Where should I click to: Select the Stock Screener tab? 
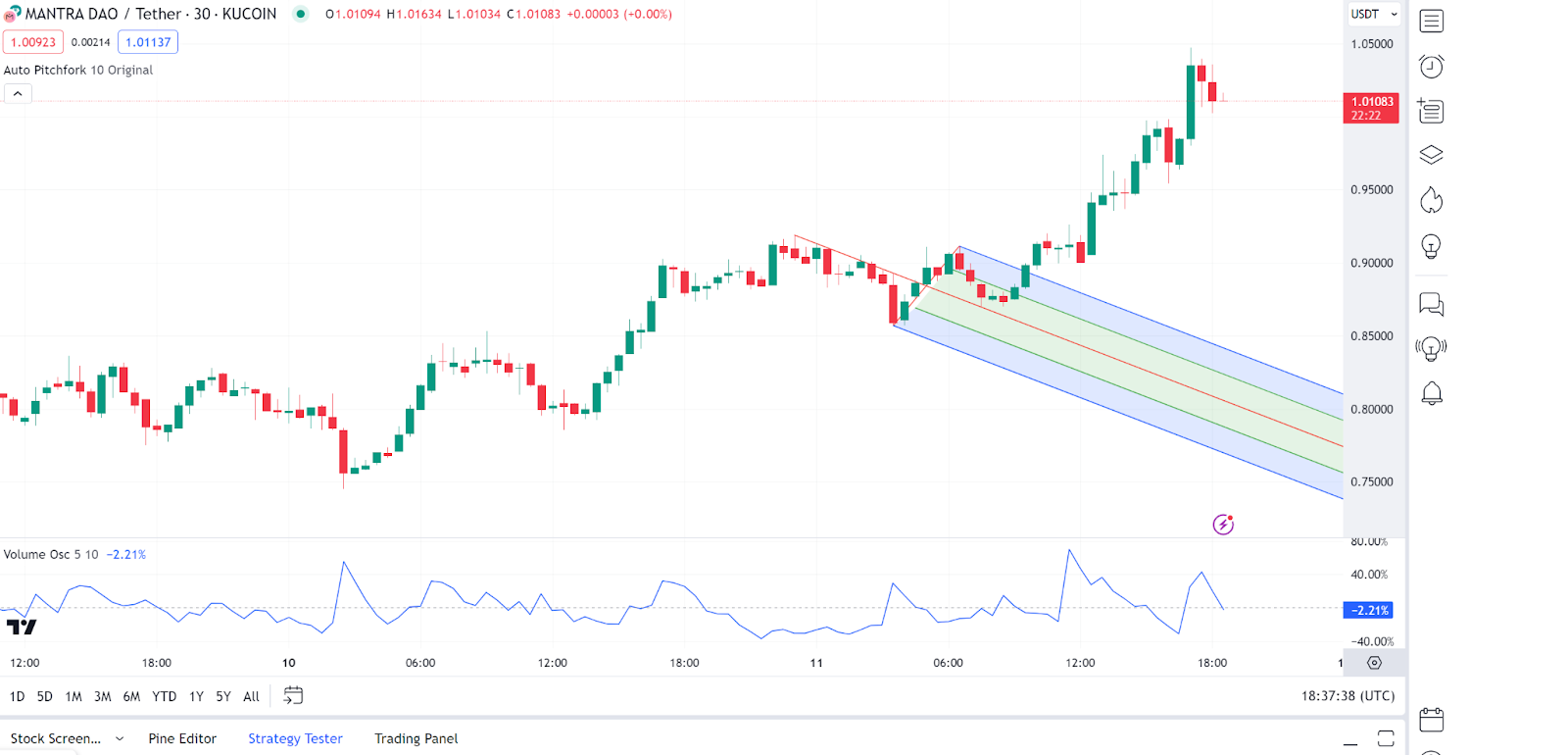tap(56, 738)
